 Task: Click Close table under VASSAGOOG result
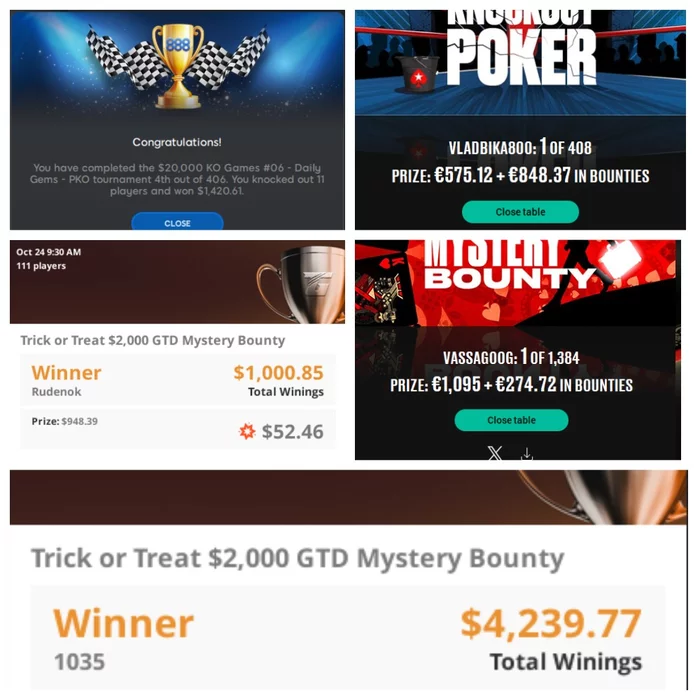click(511, 420)
